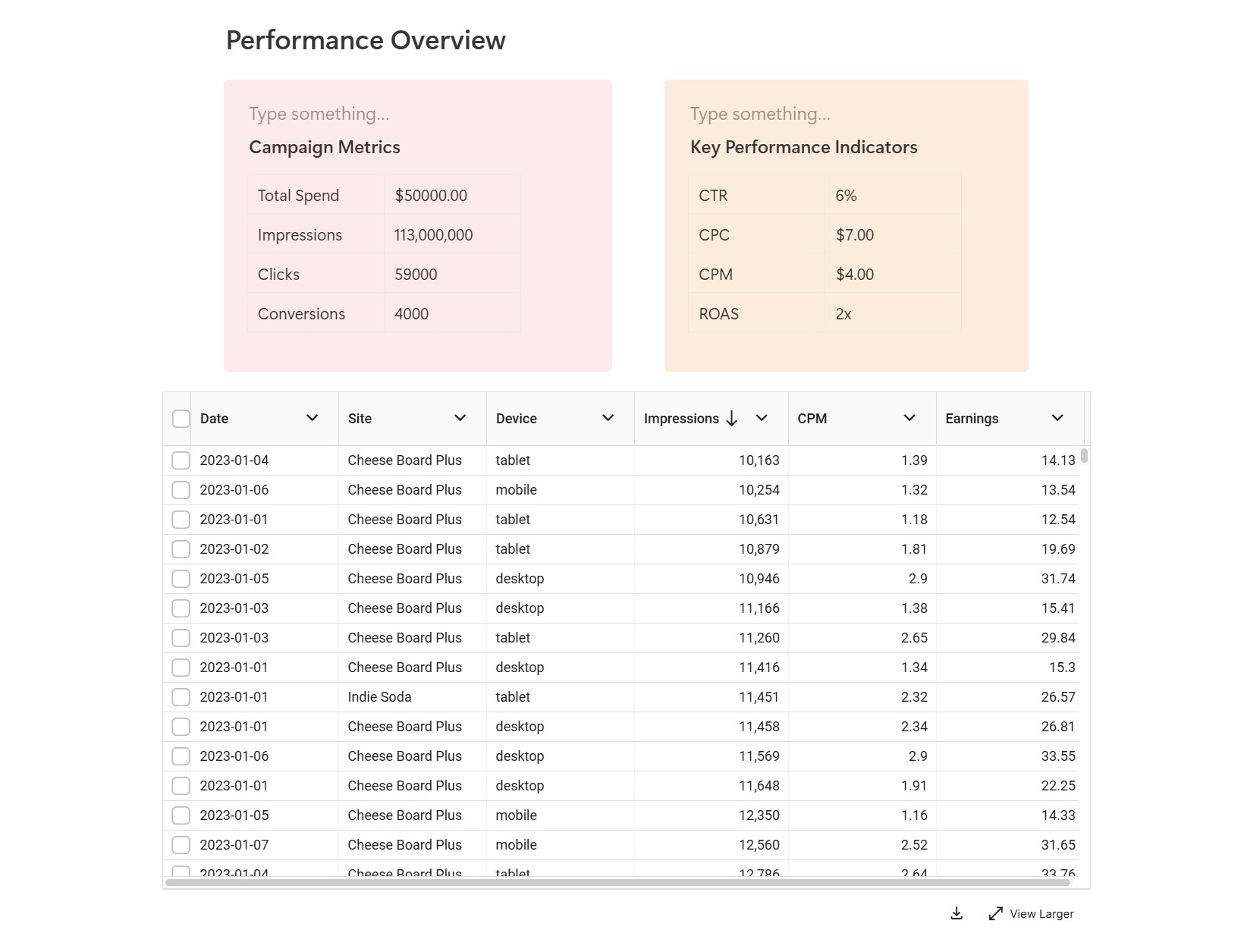The height and width of the screenshot is (952, 1241).
Task: Click the CTR label cell
Action: 757,196
